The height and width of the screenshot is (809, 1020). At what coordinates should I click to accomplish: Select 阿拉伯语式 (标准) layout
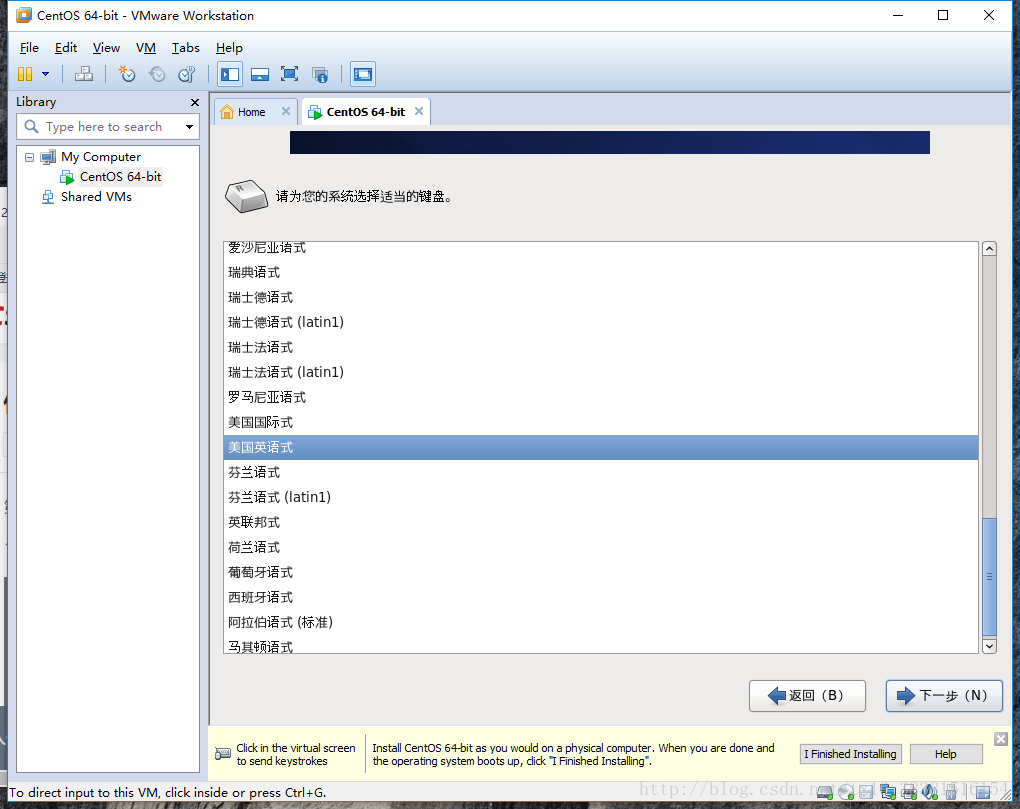click(600, 622)
